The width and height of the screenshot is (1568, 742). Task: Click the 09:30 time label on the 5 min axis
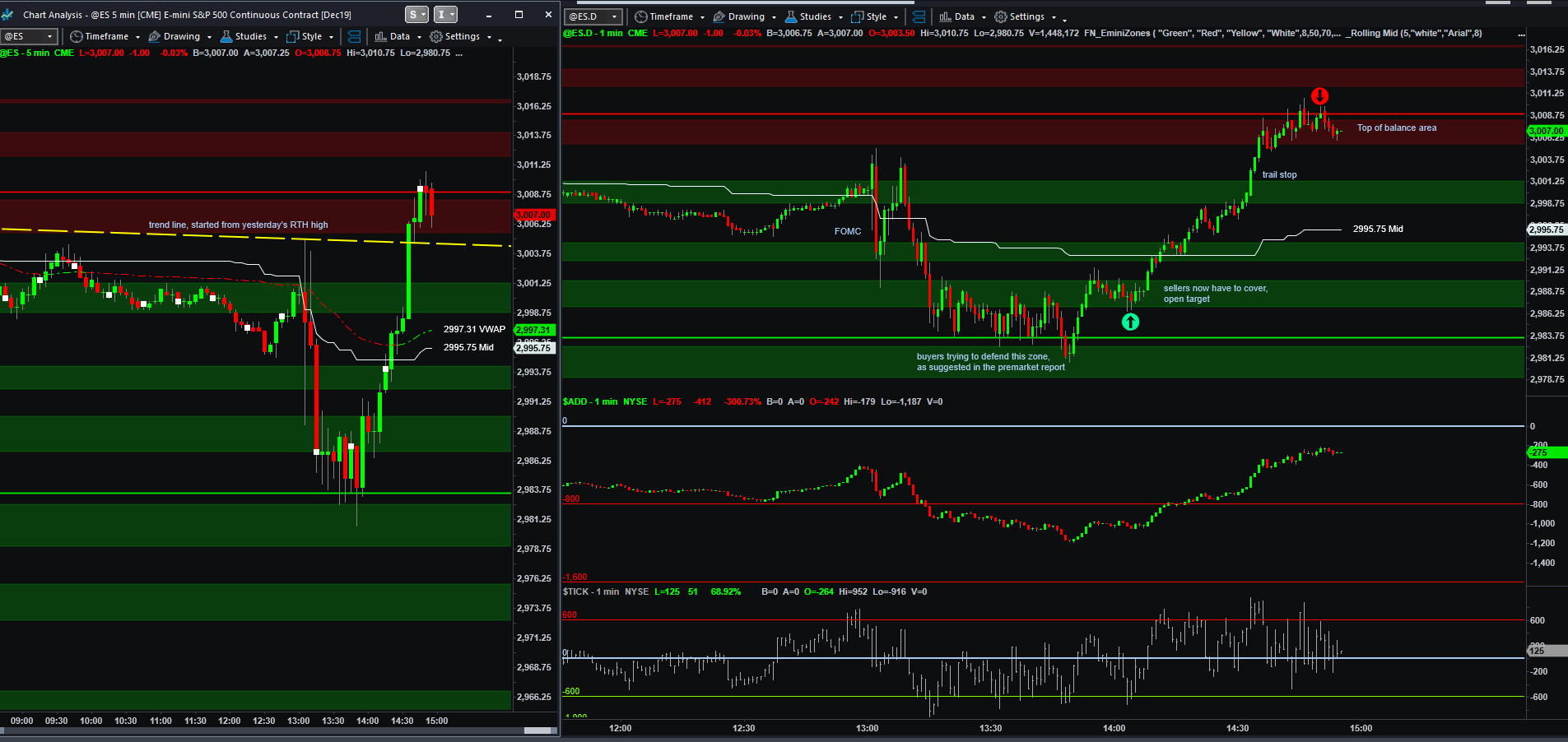click(x=56, y=721)
